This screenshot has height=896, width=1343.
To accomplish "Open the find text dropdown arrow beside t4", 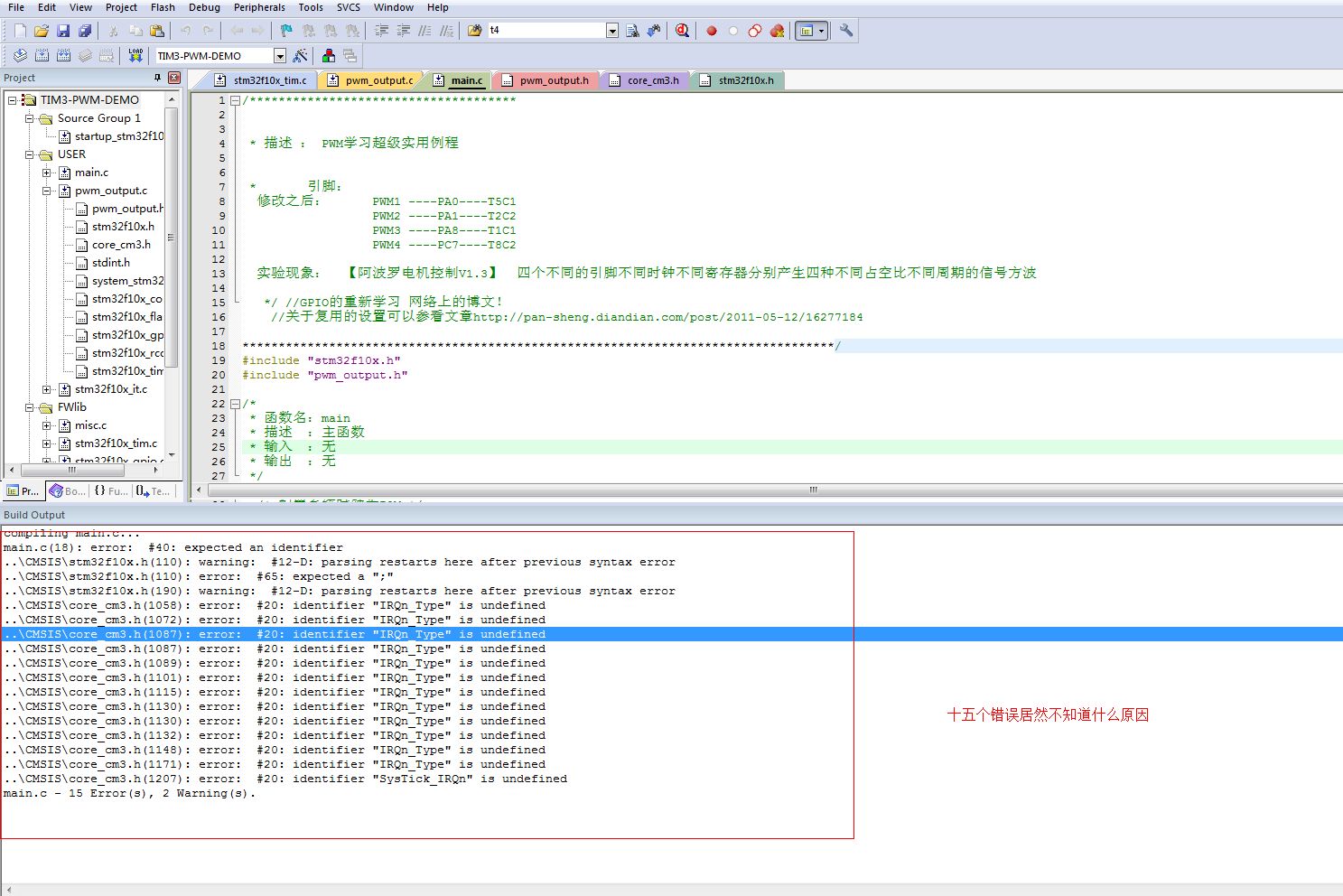I will 612,31.
